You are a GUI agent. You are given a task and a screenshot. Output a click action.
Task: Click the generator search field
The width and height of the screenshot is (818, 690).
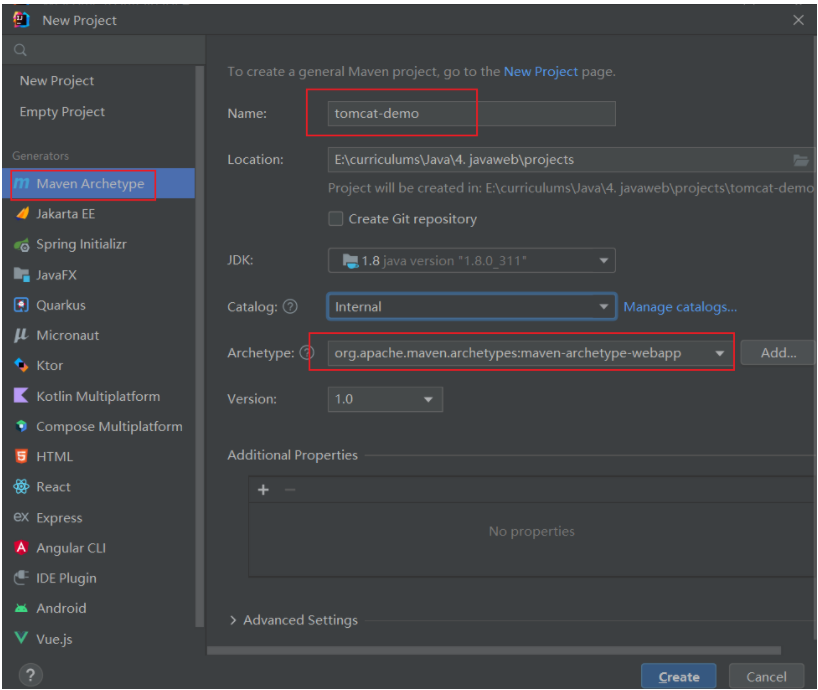[103, 50]
